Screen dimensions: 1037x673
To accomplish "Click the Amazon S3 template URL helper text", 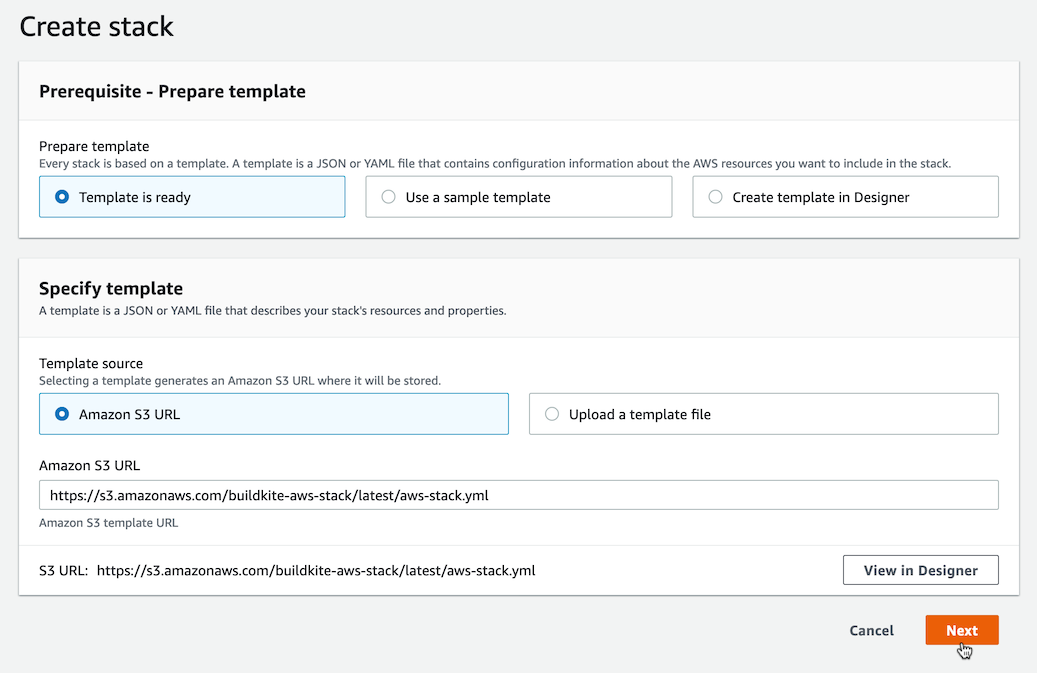I will [108, 522].
